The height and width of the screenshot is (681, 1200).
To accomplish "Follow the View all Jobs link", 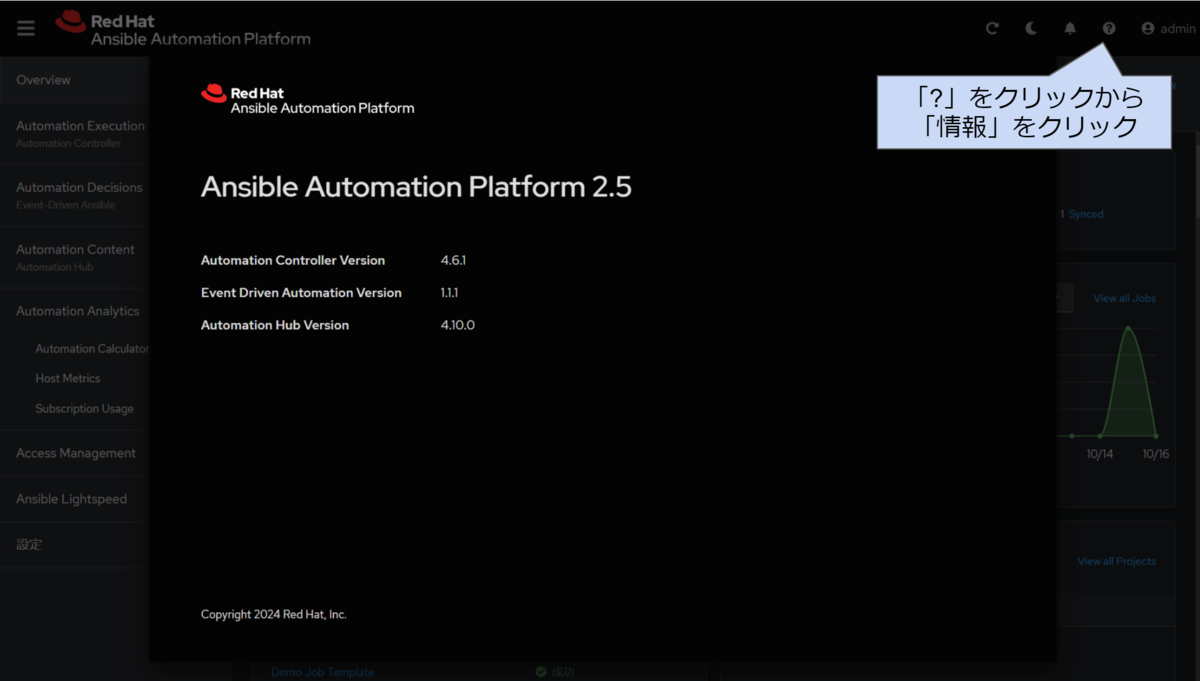I will point(1124,298).
